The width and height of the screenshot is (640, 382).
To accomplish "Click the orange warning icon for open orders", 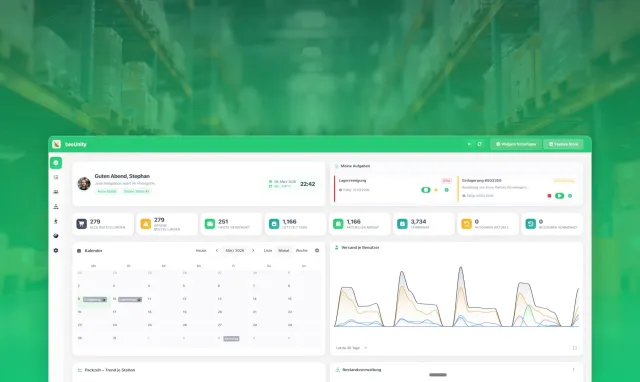I will pyautogui.click(x=146, y=224).
